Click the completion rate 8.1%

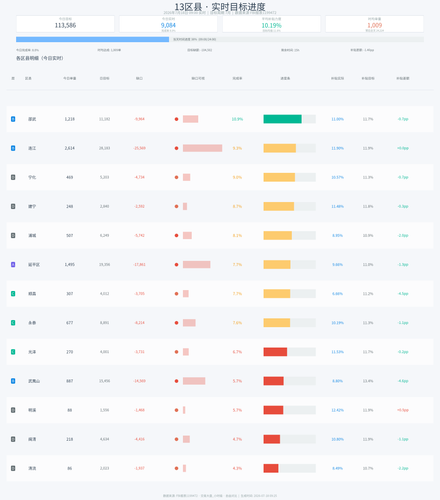[237, 235]
